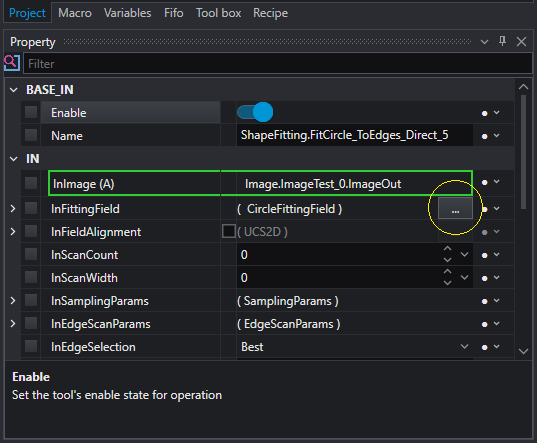Viewport: 537px width, 443px height.
Task: Open the InScanCount row options chevron
Action: [497, 255]
